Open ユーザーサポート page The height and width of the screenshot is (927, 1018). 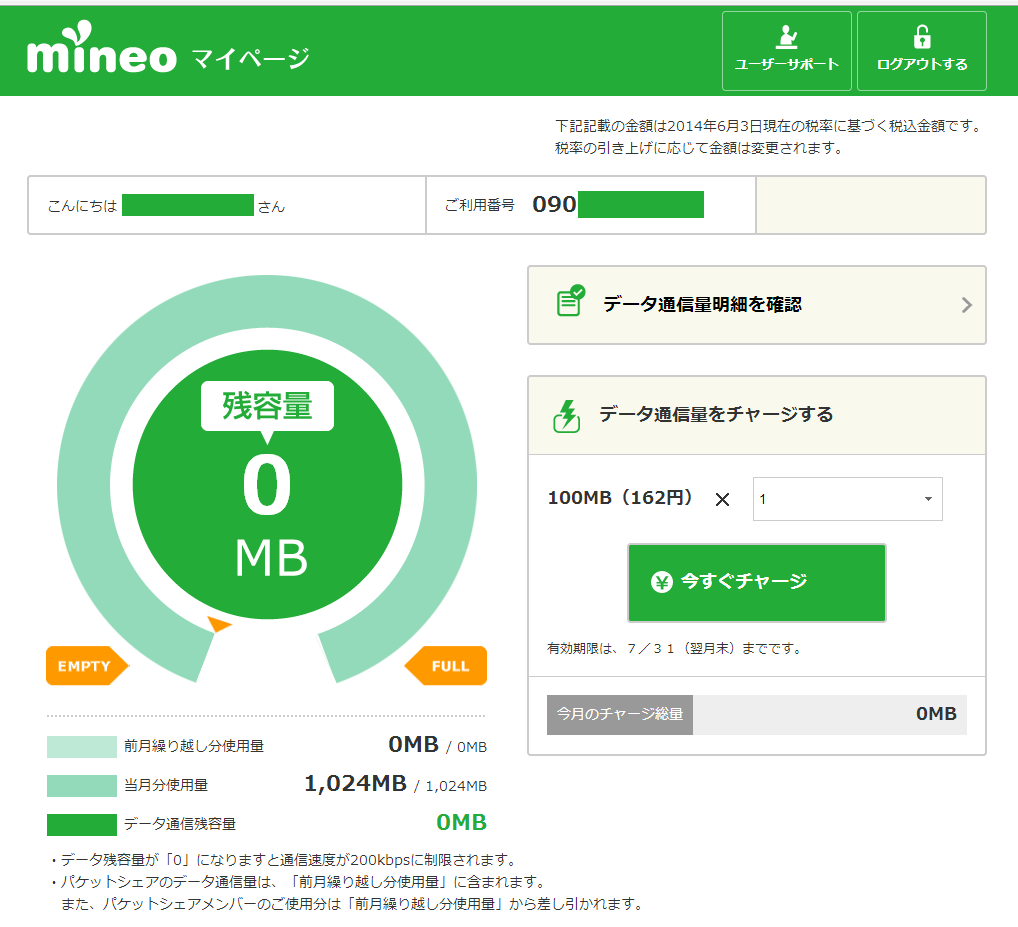(786, 51)
